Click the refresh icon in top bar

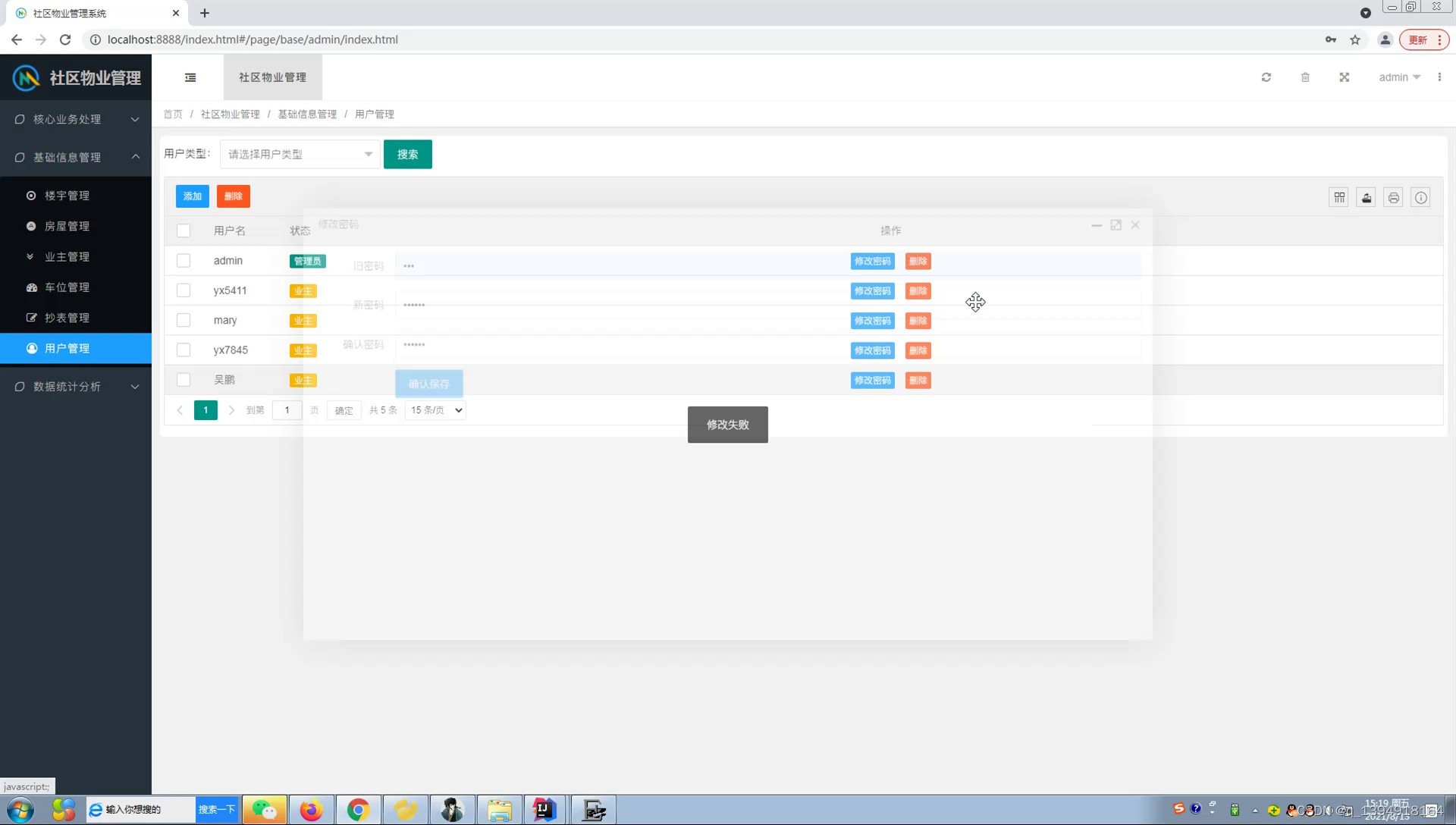(x=1266, y=77)
